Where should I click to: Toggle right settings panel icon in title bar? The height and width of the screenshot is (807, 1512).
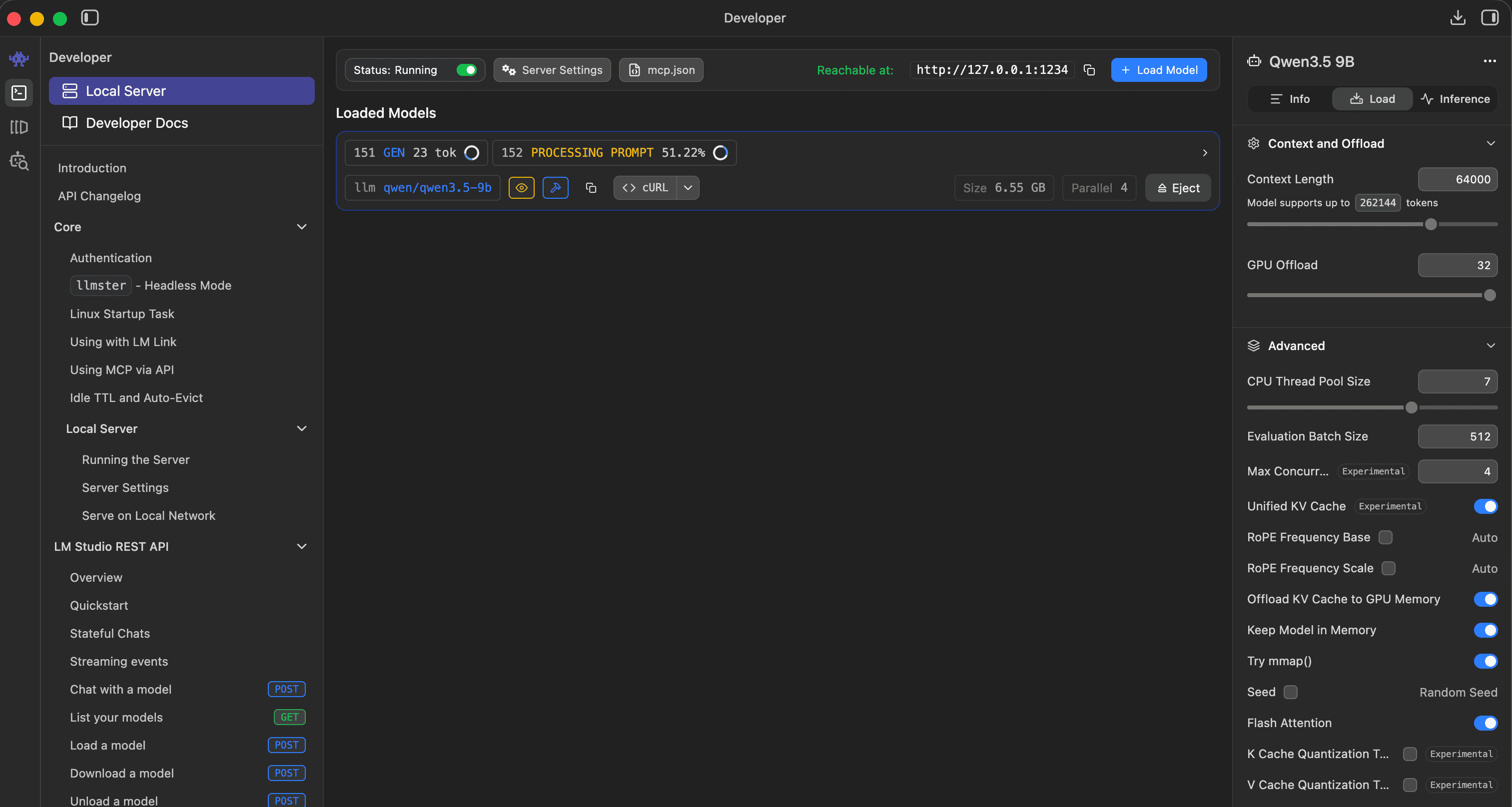click(x=1490, y=17)
